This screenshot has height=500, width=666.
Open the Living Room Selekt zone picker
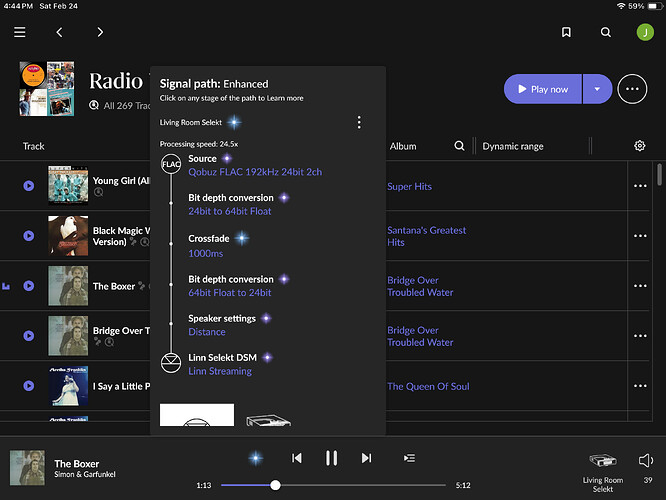603,472
